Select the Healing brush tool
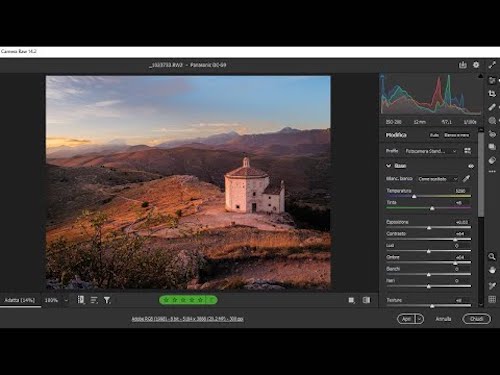The width and height of the screenshot is (500, 375). click(492, 107)
